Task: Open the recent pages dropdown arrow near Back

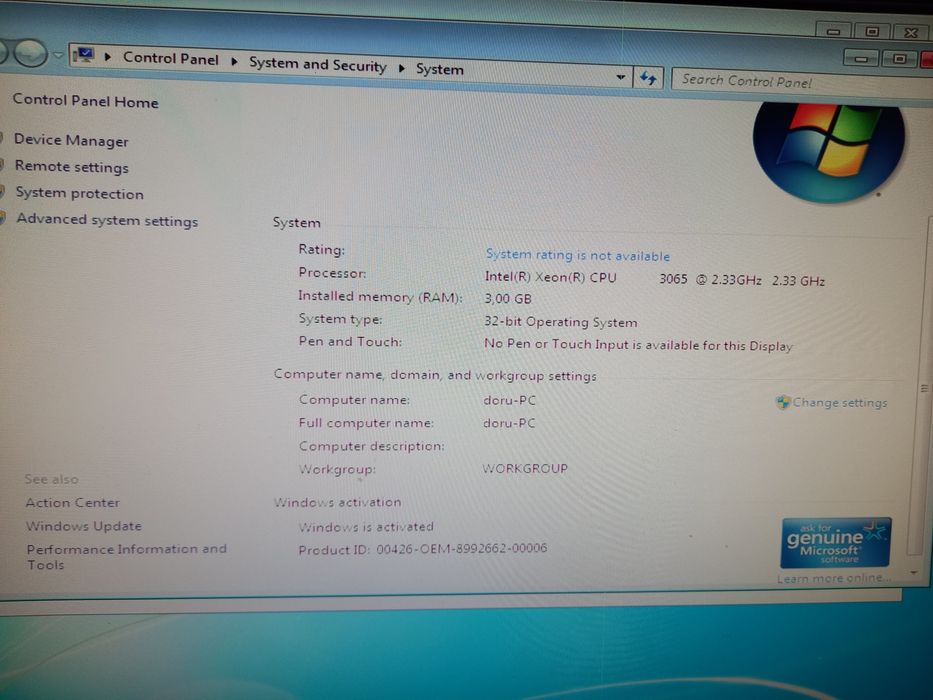Action: (x=58, y=55)
